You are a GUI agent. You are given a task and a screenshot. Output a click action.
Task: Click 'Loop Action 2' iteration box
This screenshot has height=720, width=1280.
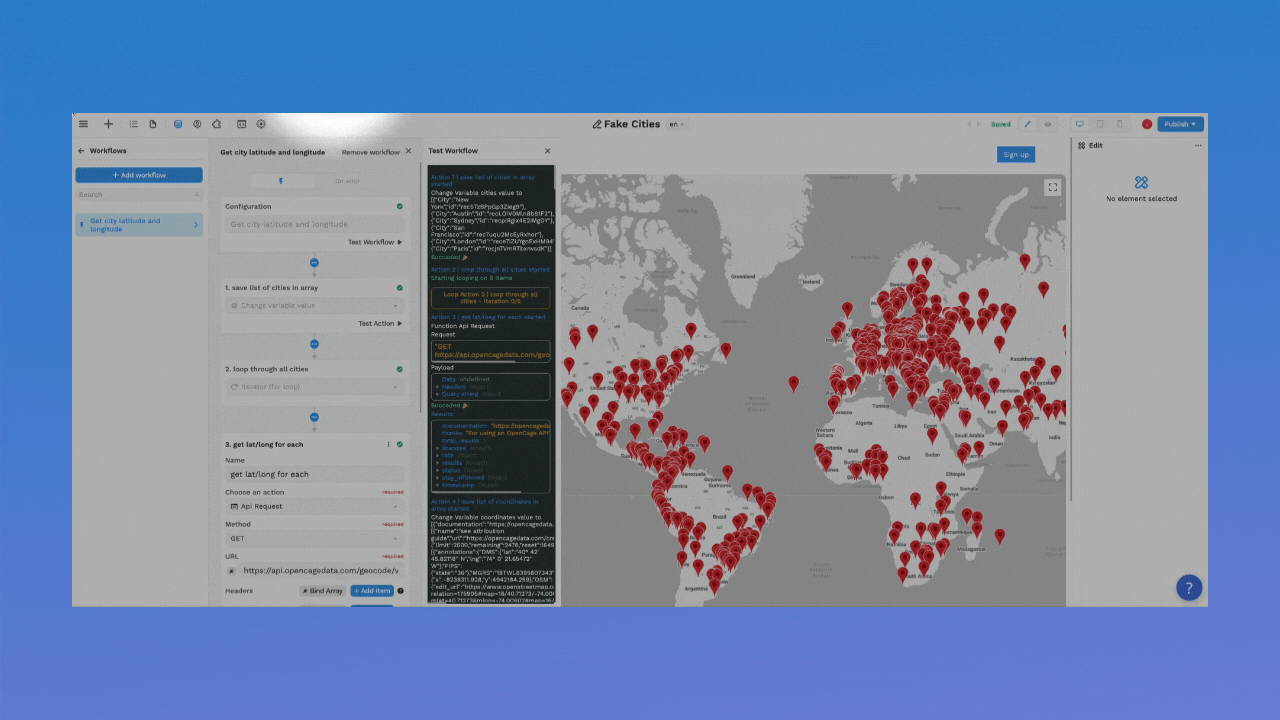coord(491,298)
